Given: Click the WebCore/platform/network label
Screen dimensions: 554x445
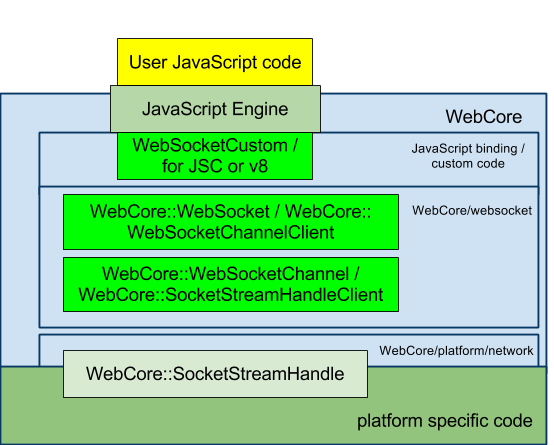Looking at the screenshot, I should point(456,351).
